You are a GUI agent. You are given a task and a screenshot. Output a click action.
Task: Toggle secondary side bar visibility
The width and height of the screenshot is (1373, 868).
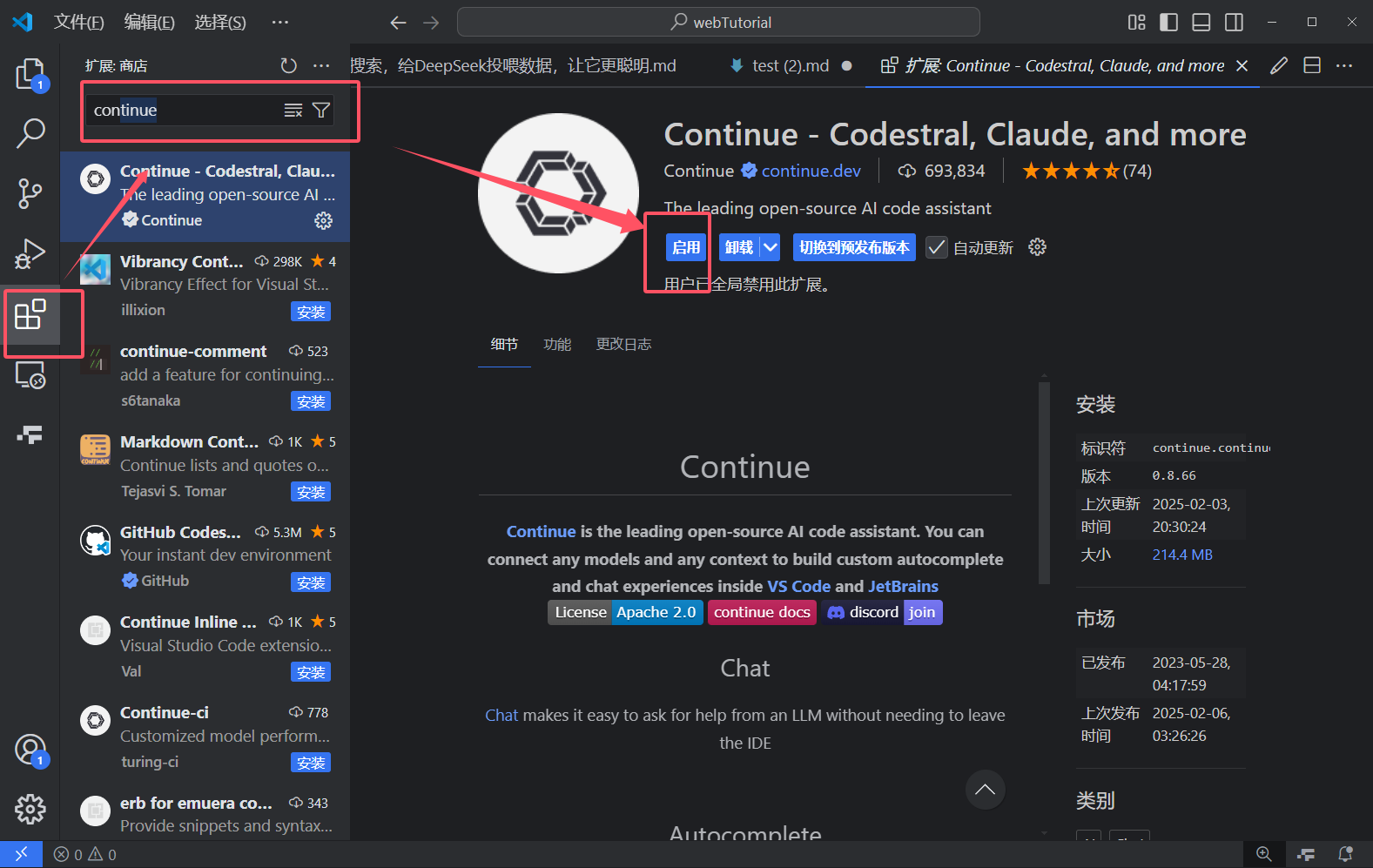(x=1234, y=22)
